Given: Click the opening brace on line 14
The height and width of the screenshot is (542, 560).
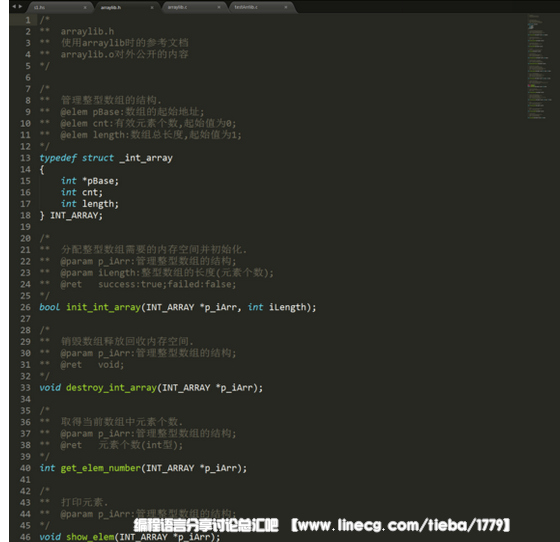Looking at the screenshot, I should (x=42, y=170).
